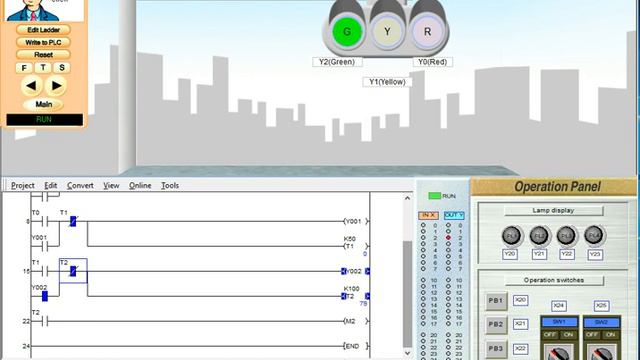
Task: Open the Edit menu
Action: point(51,185)
